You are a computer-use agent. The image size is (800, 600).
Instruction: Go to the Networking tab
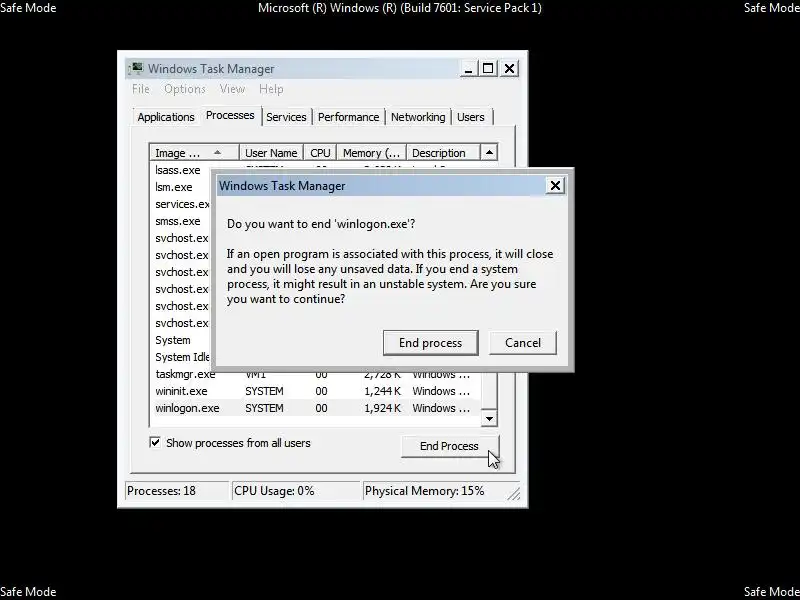click(x=418, y=117)
